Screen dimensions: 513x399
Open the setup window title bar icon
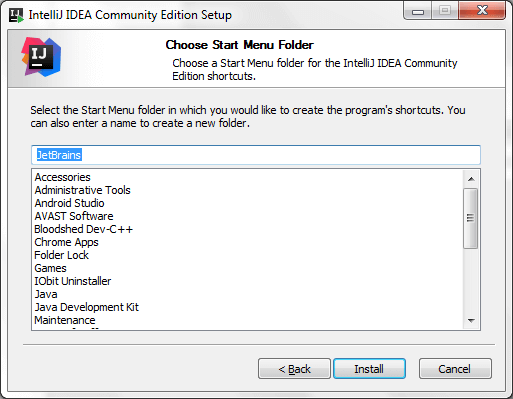(x=16, y=15)
